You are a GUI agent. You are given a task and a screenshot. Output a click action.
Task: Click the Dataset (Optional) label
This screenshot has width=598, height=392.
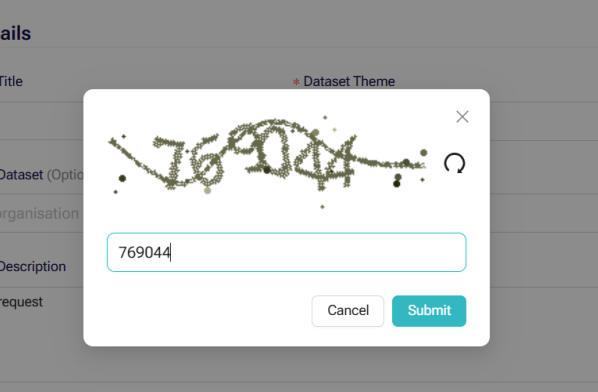[x=41, y=175]
